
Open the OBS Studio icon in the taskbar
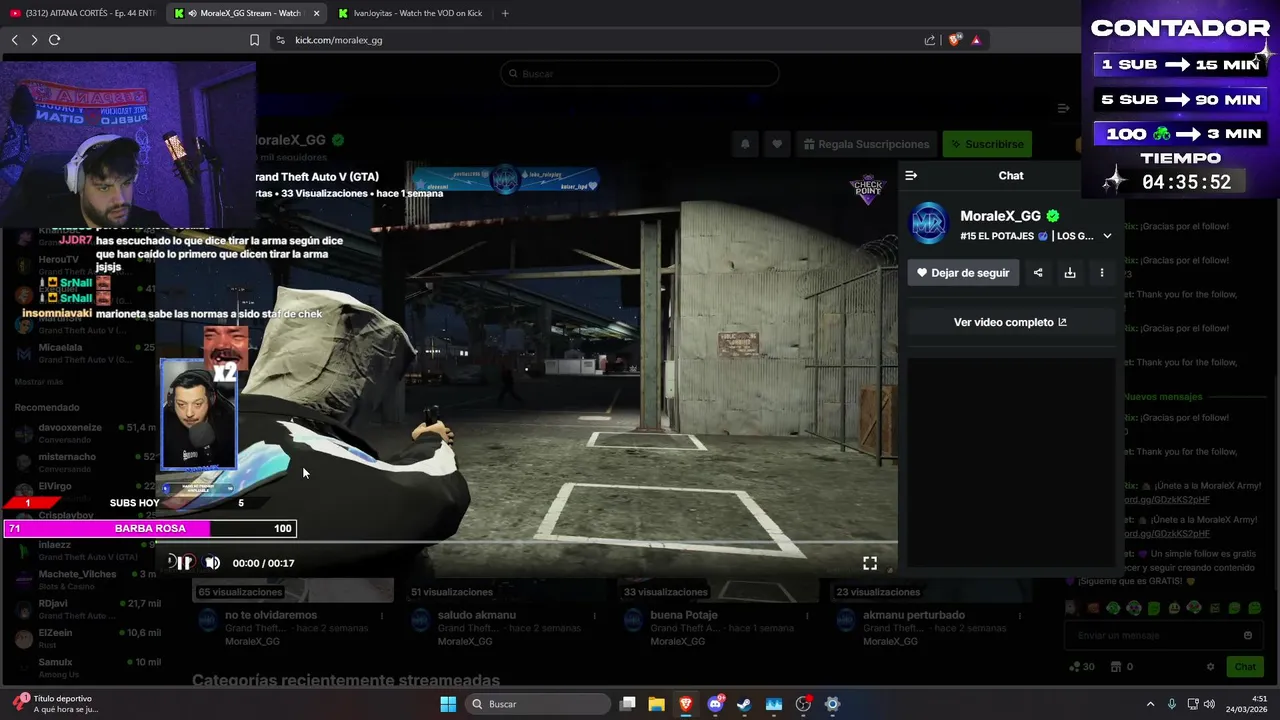click(803, 704)
